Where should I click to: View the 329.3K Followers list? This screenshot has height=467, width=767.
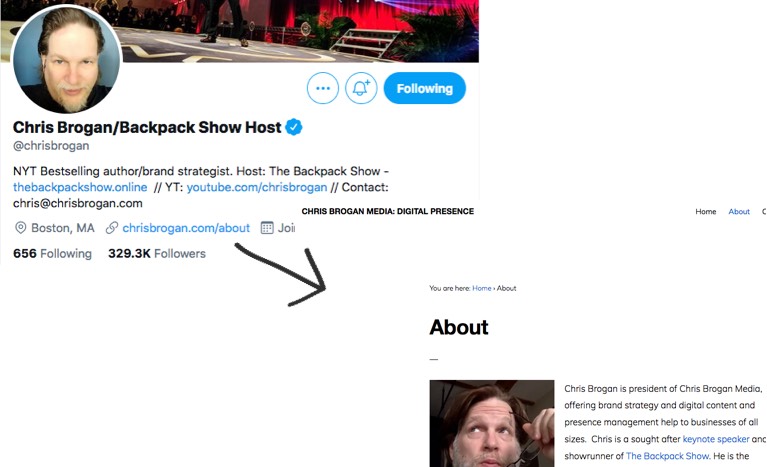[157, 253]
